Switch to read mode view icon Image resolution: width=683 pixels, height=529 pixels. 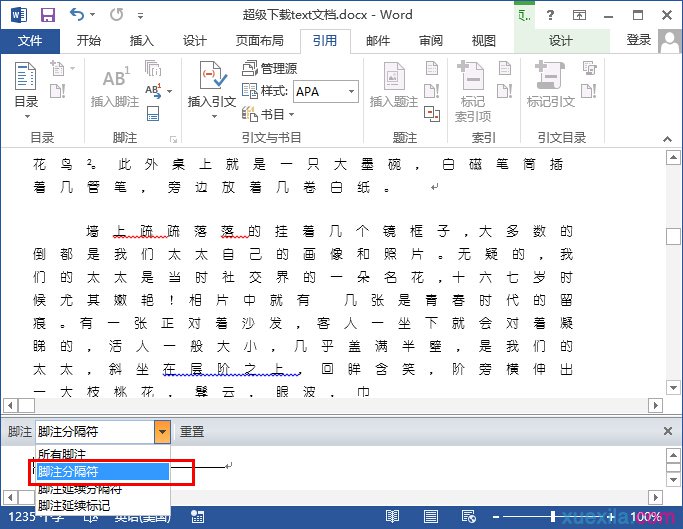pyautogui.click(x=392, y=517)
